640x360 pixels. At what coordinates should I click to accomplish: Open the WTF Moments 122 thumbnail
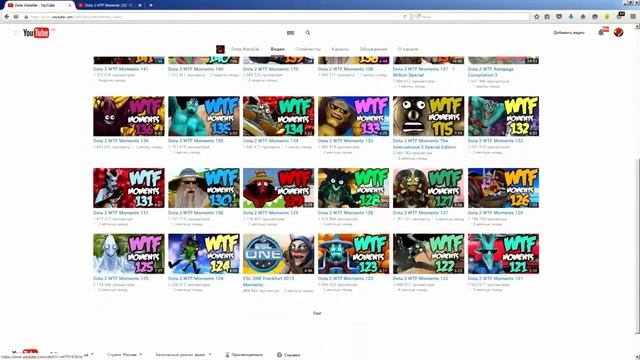pyautogui.click(x=429, y=254)
